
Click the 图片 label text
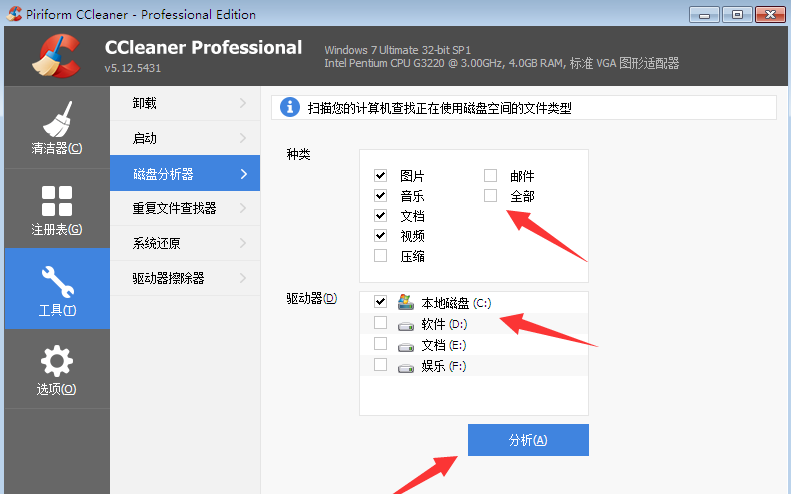[x=412, y=176]
